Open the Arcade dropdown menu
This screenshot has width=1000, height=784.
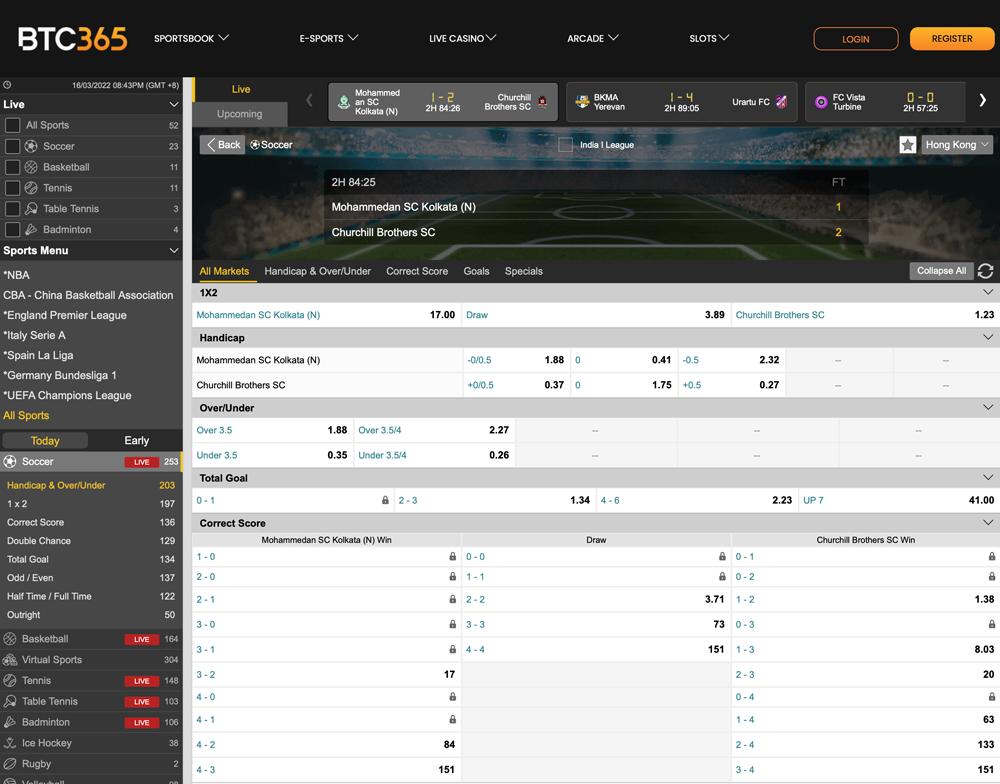(593, 39)
